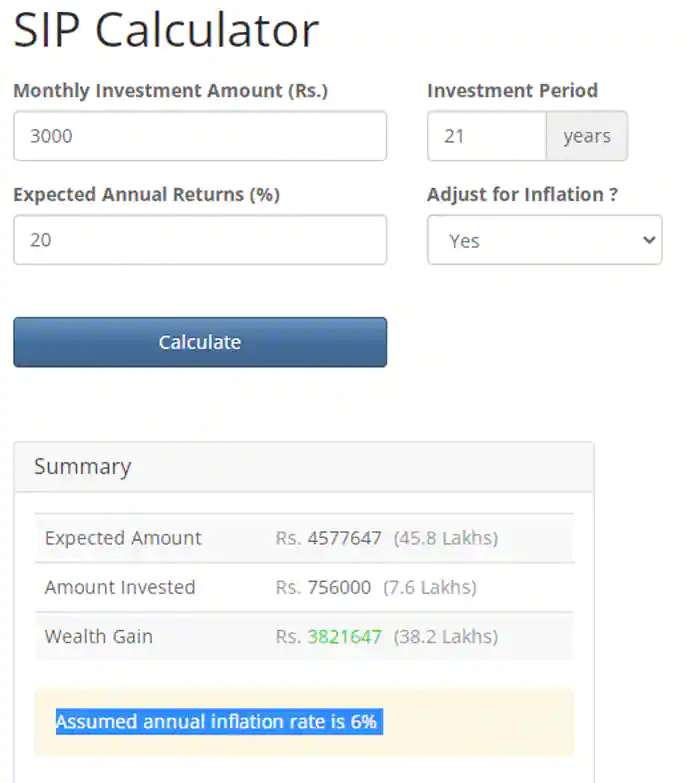Click the highlighted assumed inflation rate text
The height and width of the screenshot is (783, 700).
pyautogui.click(x=219, y=722)
